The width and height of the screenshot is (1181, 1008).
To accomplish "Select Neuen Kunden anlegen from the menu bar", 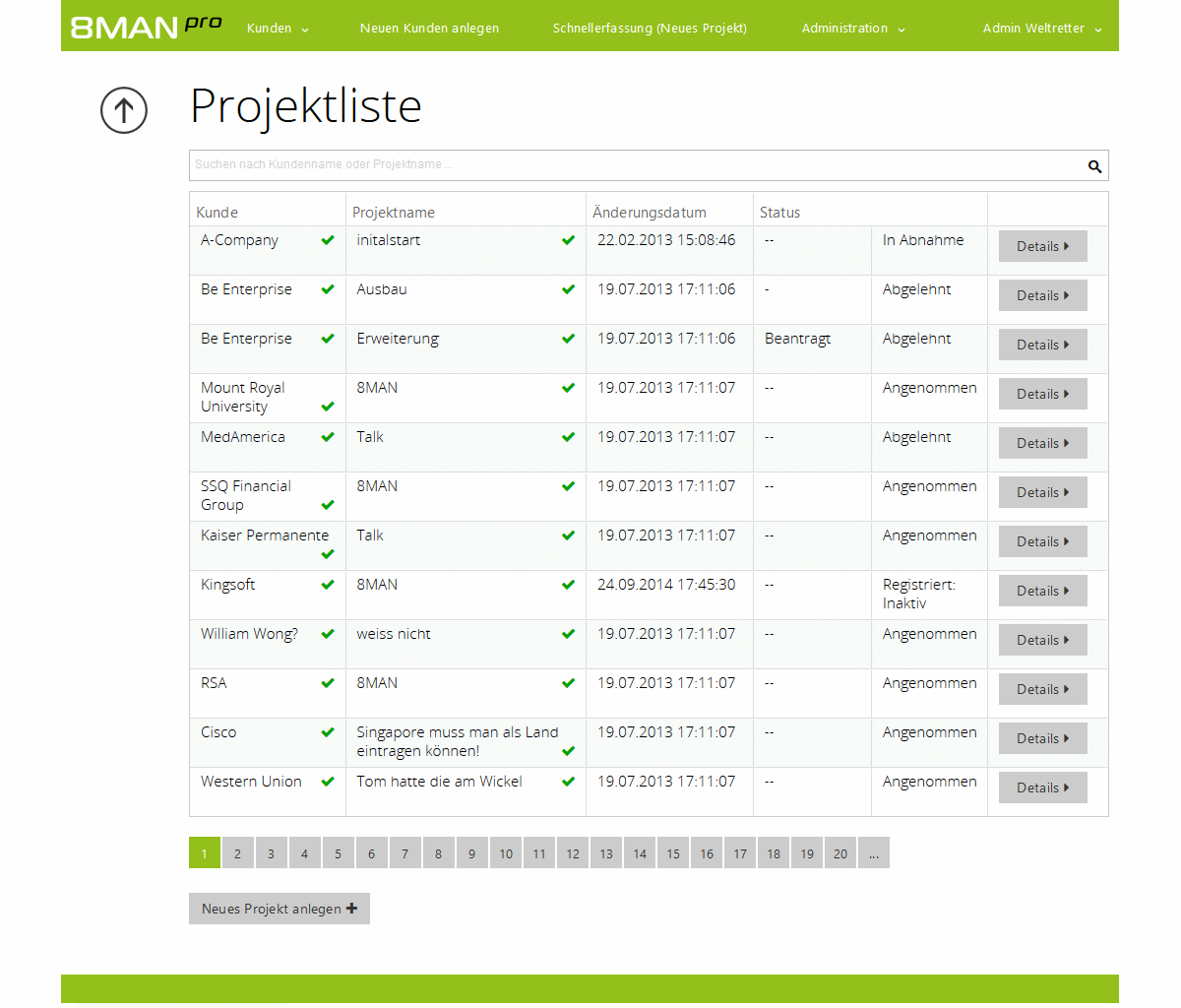I will (x=430, y=28).
